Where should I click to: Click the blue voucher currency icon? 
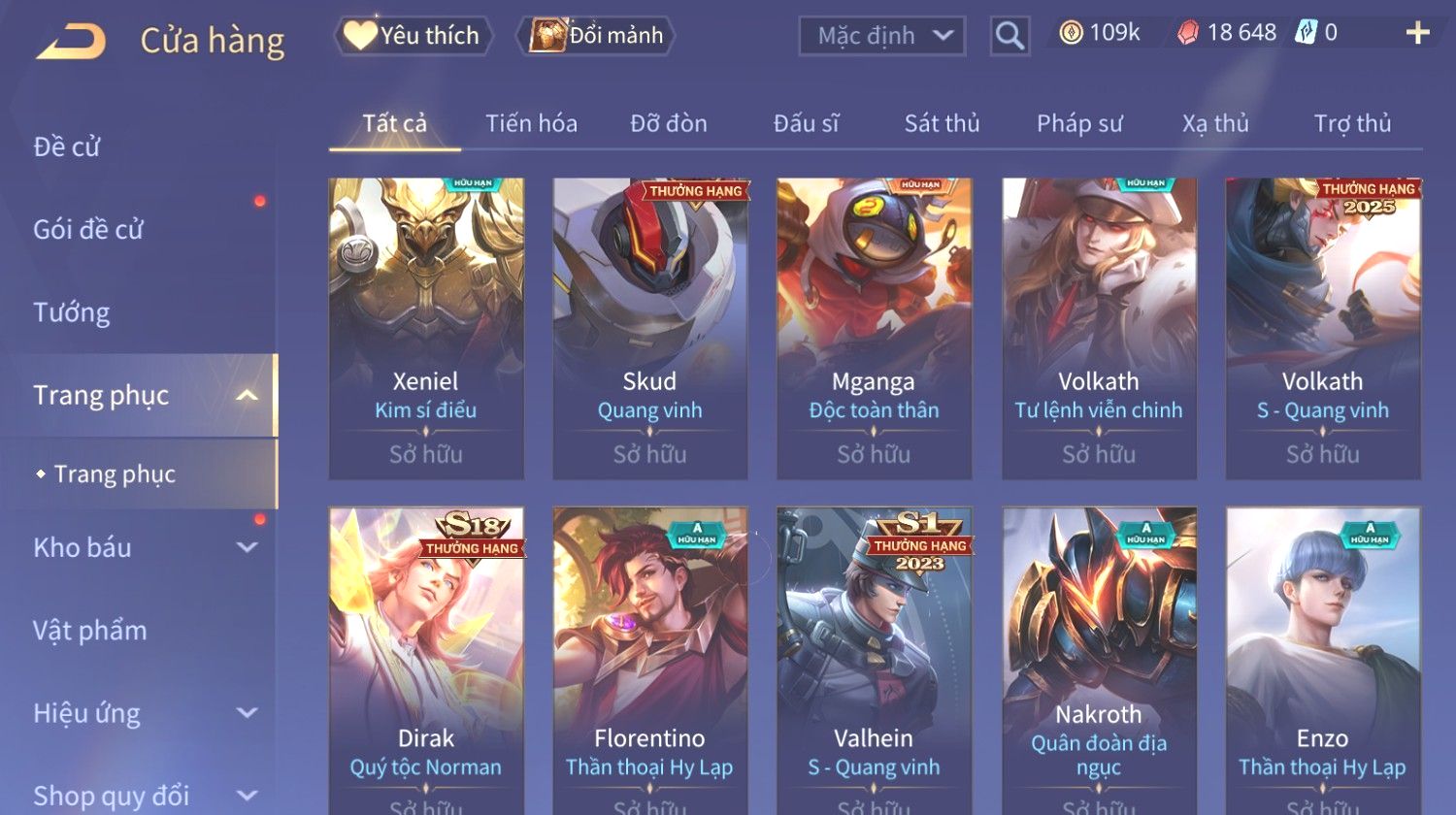(x=1306, y=33)
